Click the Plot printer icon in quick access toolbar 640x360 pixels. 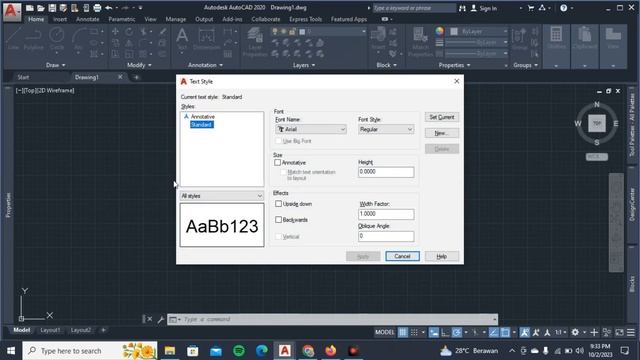pyautogui.click(x=97, y=8)
